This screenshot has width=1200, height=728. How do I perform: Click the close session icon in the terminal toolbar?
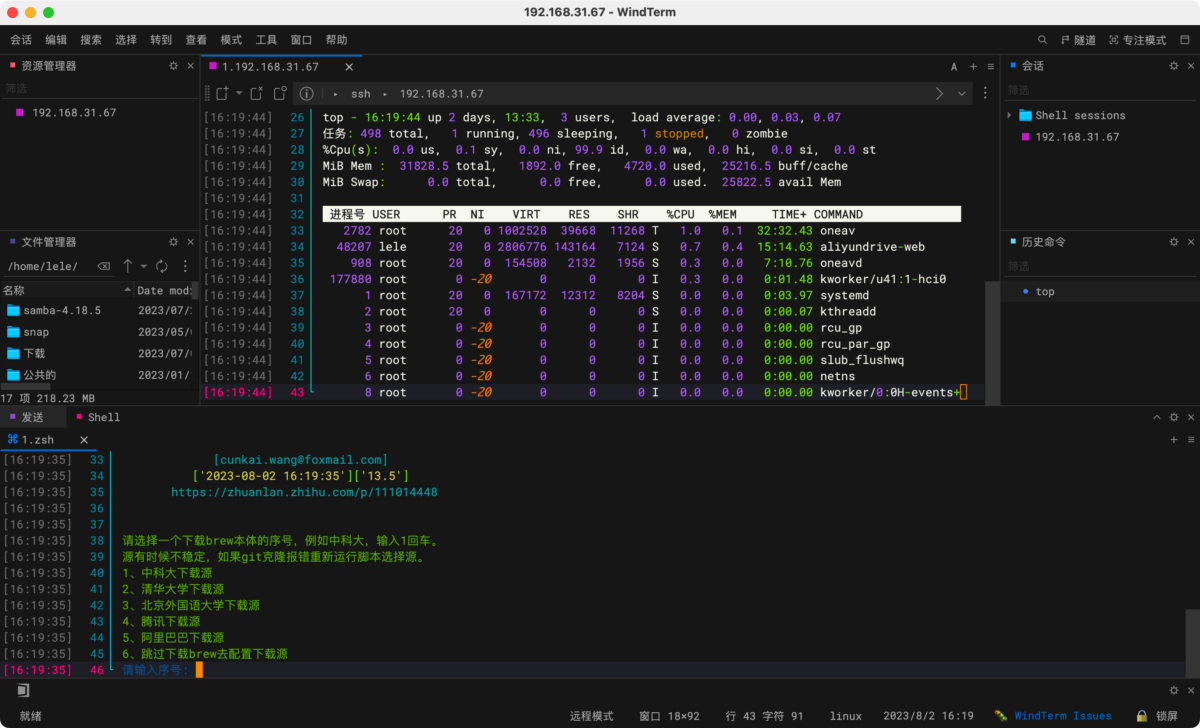tap(256, 94)
